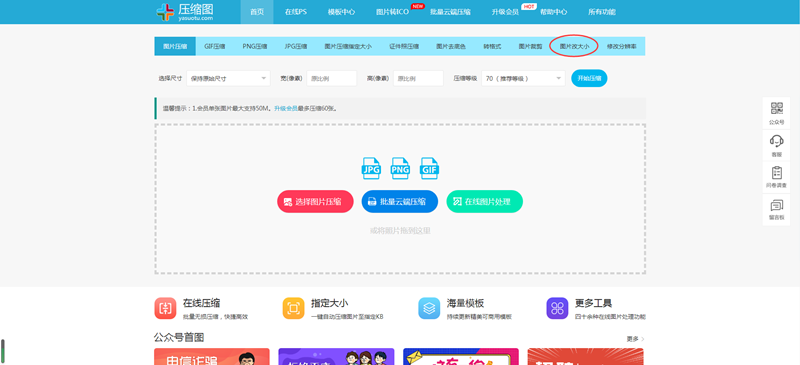800x365 pixels.
Task: Focus the 高(像素) height input field
Action: tap(418, 79)
